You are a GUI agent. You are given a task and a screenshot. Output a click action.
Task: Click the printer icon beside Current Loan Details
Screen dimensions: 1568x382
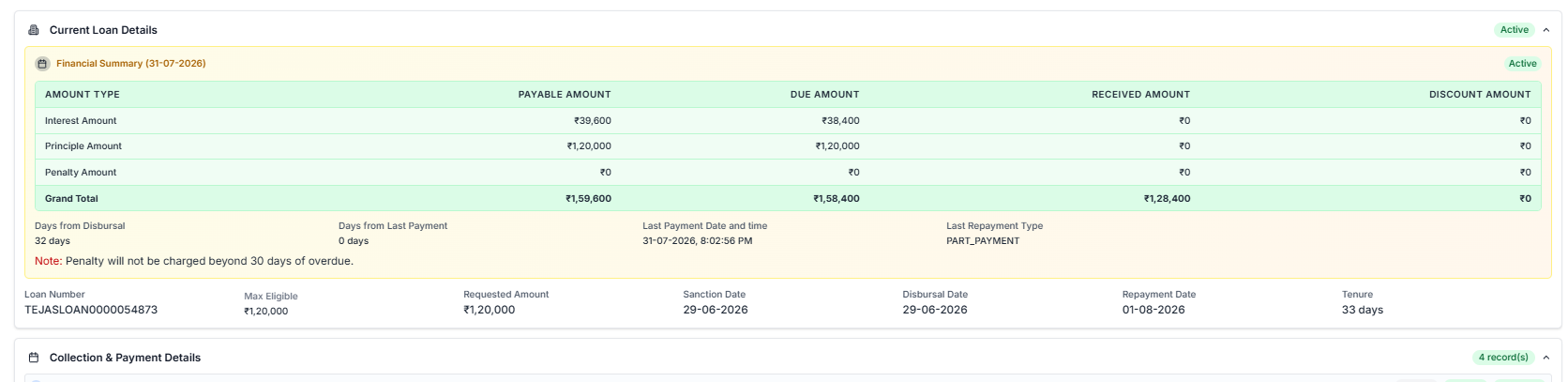34,30
